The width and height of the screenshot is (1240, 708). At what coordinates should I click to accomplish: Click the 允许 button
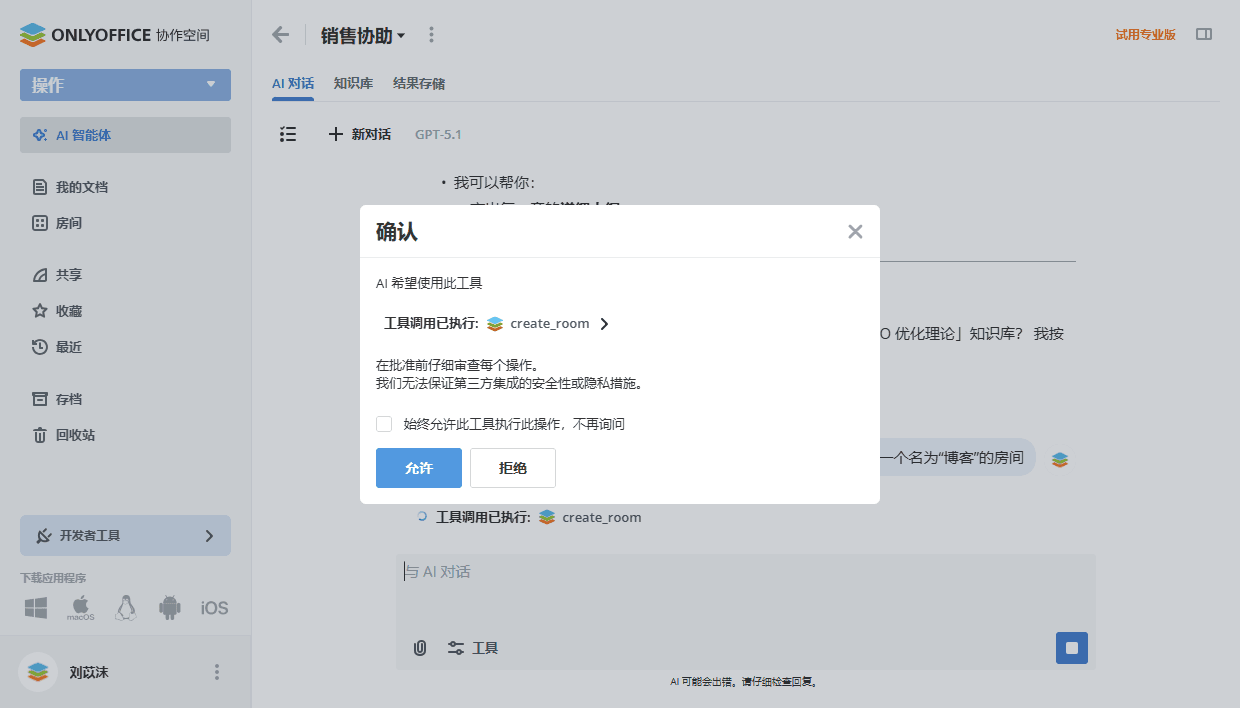click(419, 468)
